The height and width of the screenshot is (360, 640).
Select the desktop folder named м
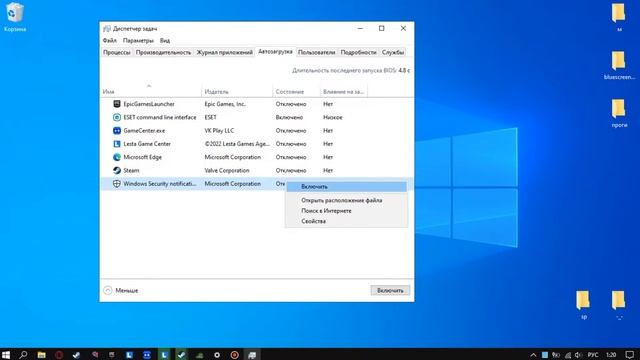[x=619, y=18]
